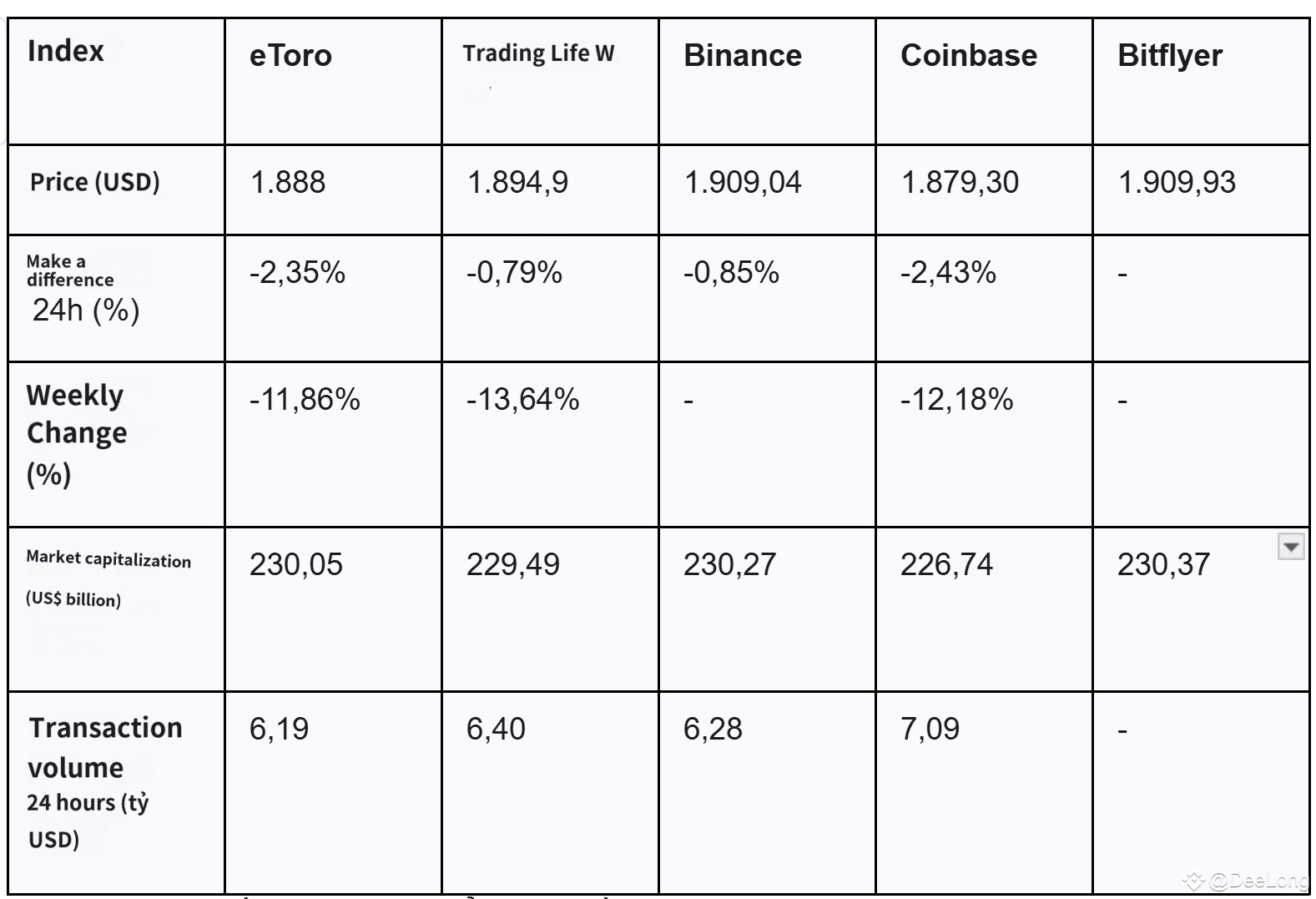Click the Trading Life W header cell
The image size is (1316, 899).
538,53
